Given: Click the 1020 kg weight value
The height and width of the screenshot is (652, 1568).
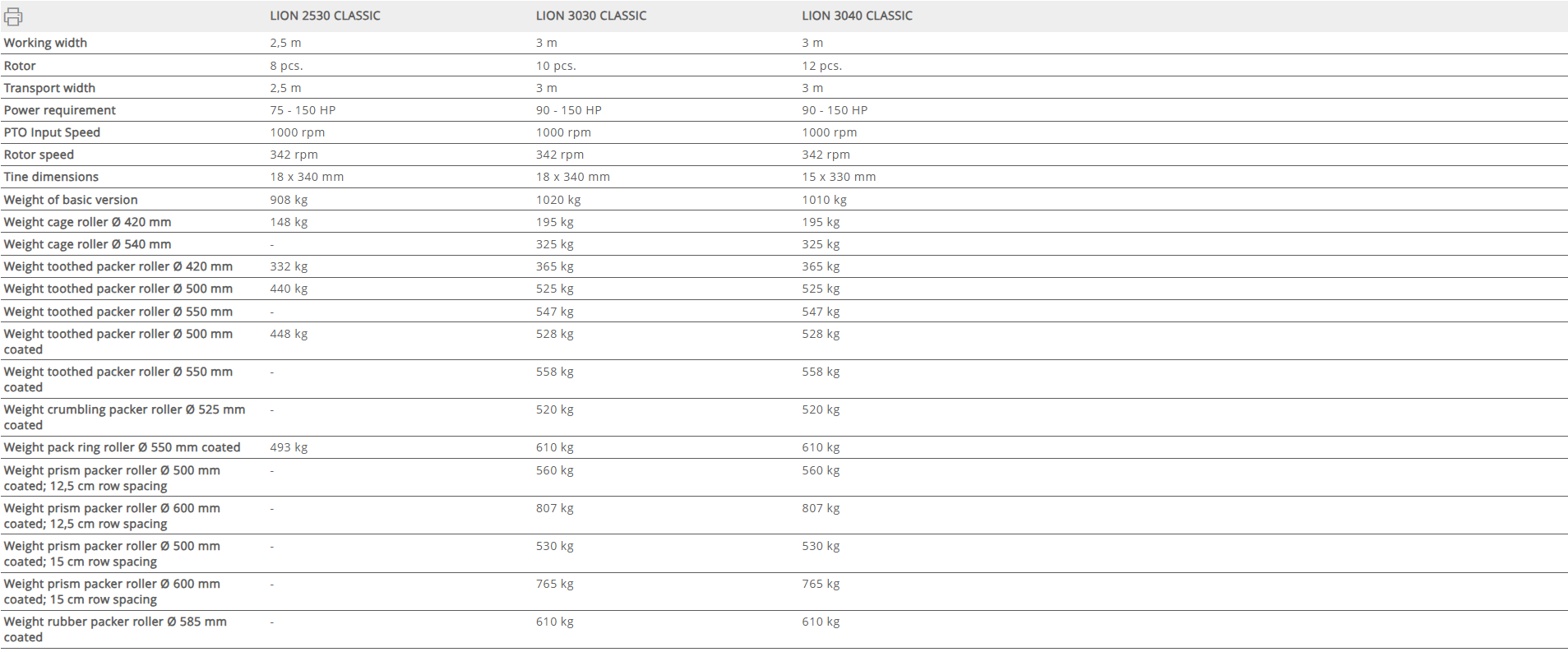Looking at the screenshot, I should point(558,200).
